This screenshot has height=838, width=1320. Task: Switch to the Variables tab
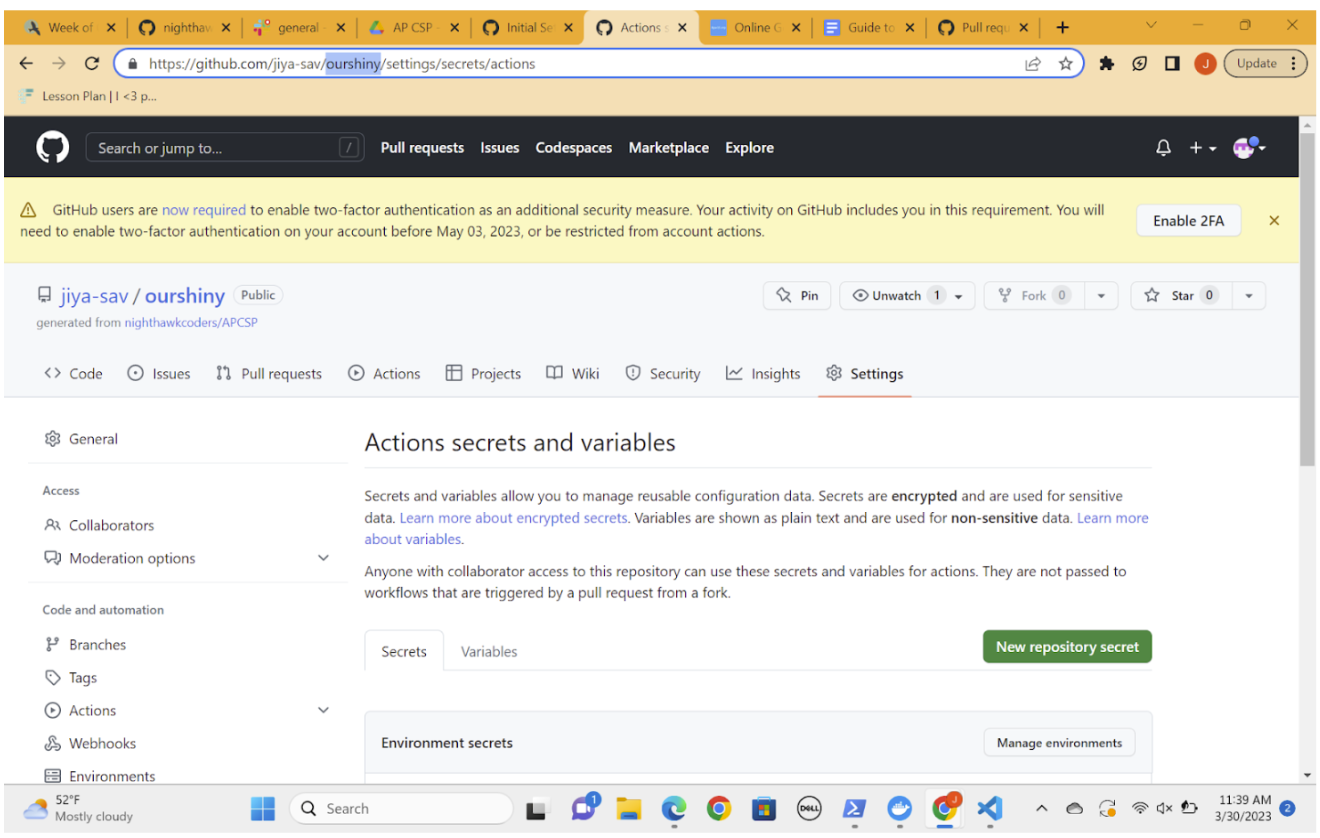coord(489,651)
